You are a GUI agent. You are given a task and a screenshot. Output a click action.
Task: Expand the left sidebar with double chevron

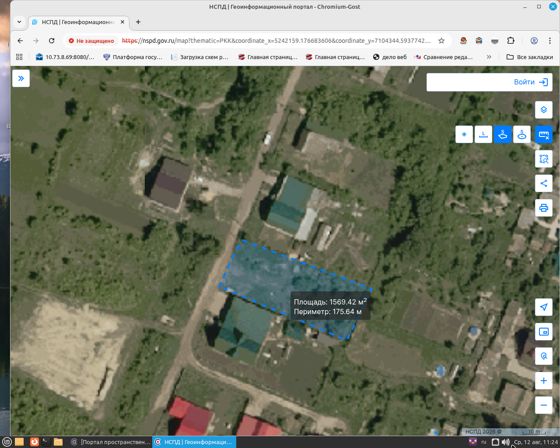pyautogui.click(x=21, y=78)
